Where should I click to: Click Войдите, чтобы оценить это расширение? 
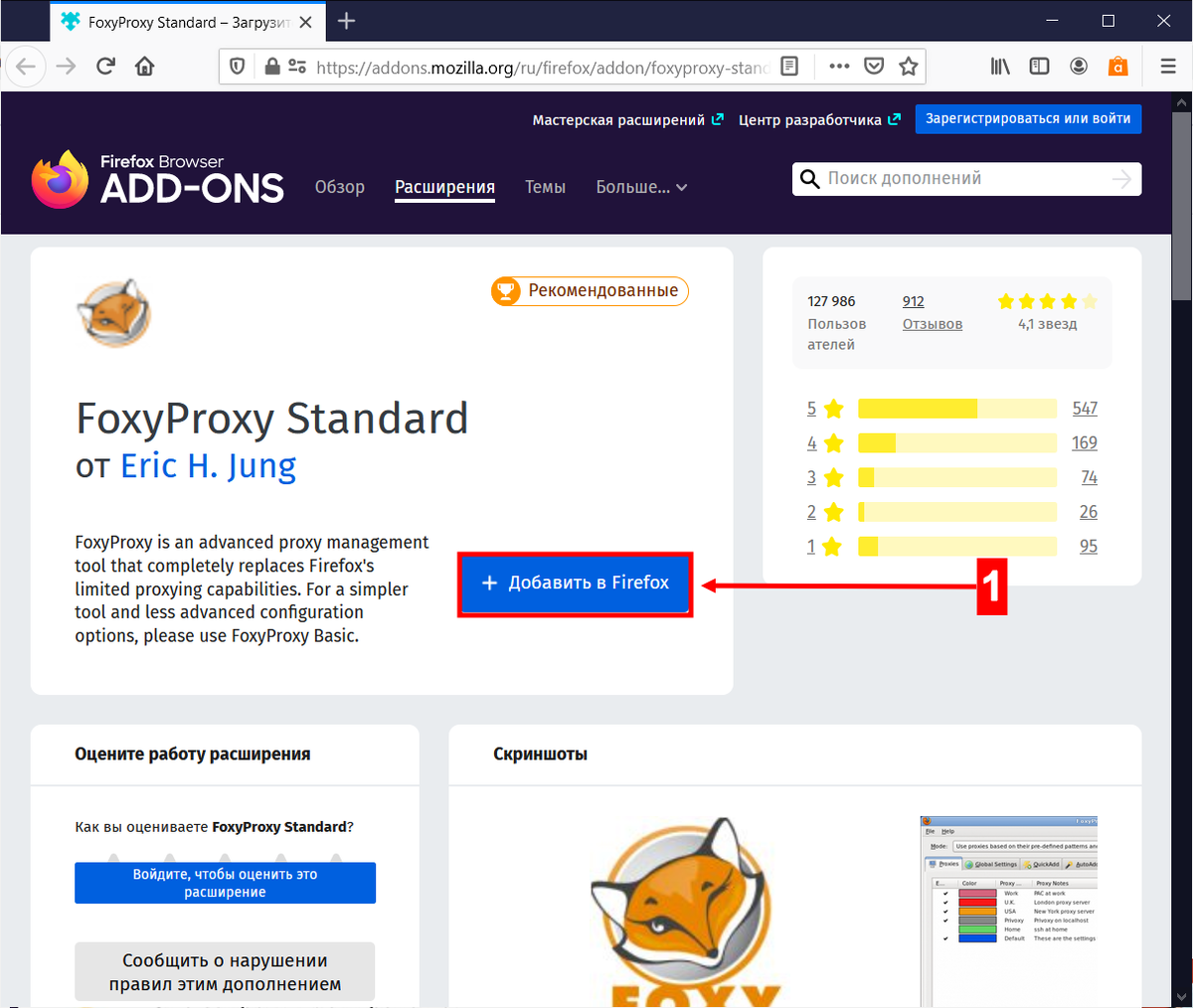click(226, 883)
